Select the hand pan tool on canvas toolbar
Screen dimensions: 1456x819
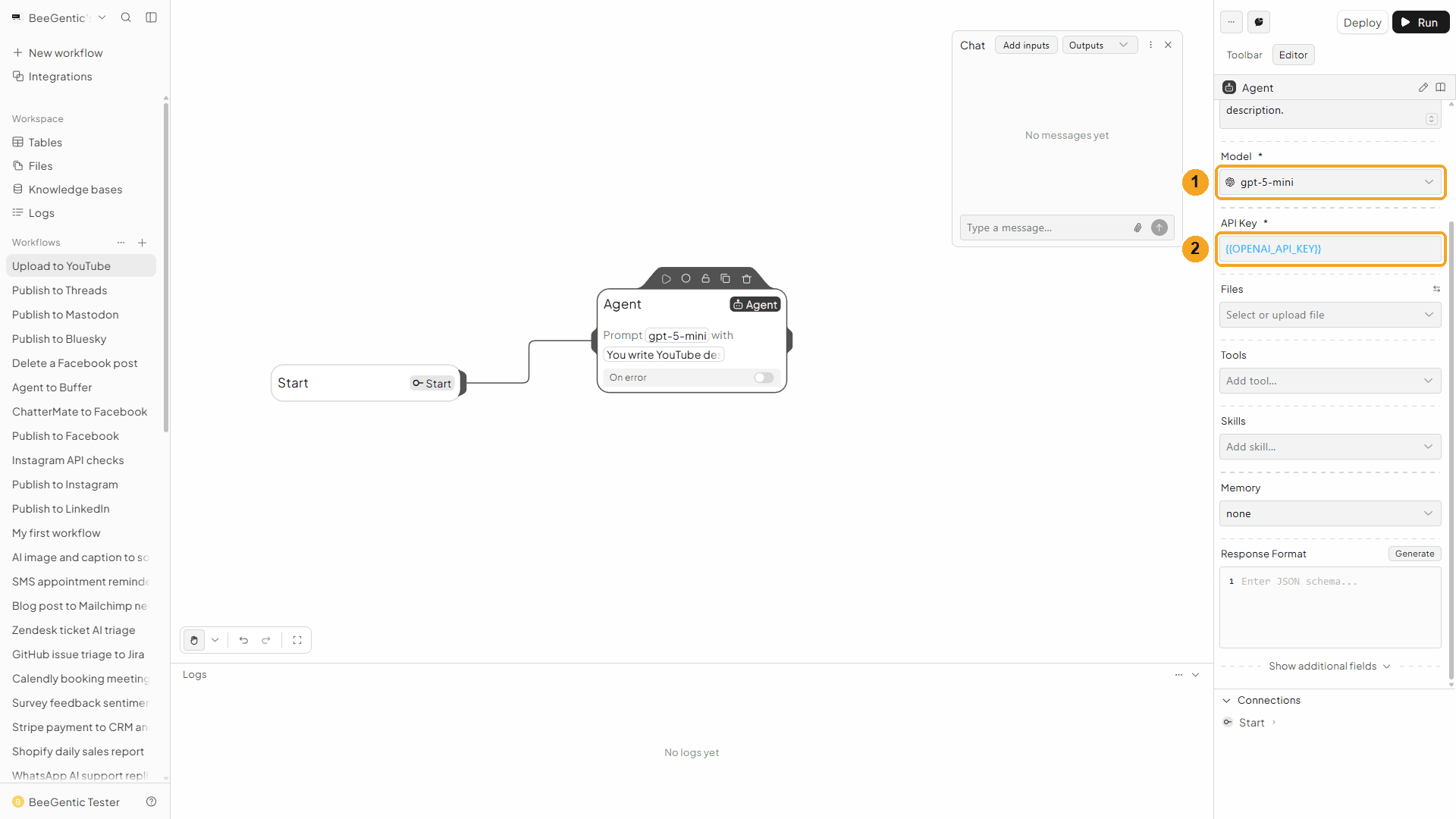pos(194,640)
